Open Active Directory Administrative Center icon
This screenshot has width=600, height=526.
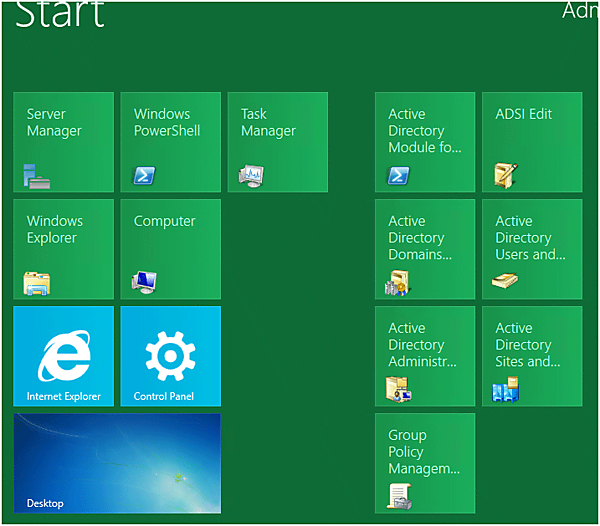399,389
